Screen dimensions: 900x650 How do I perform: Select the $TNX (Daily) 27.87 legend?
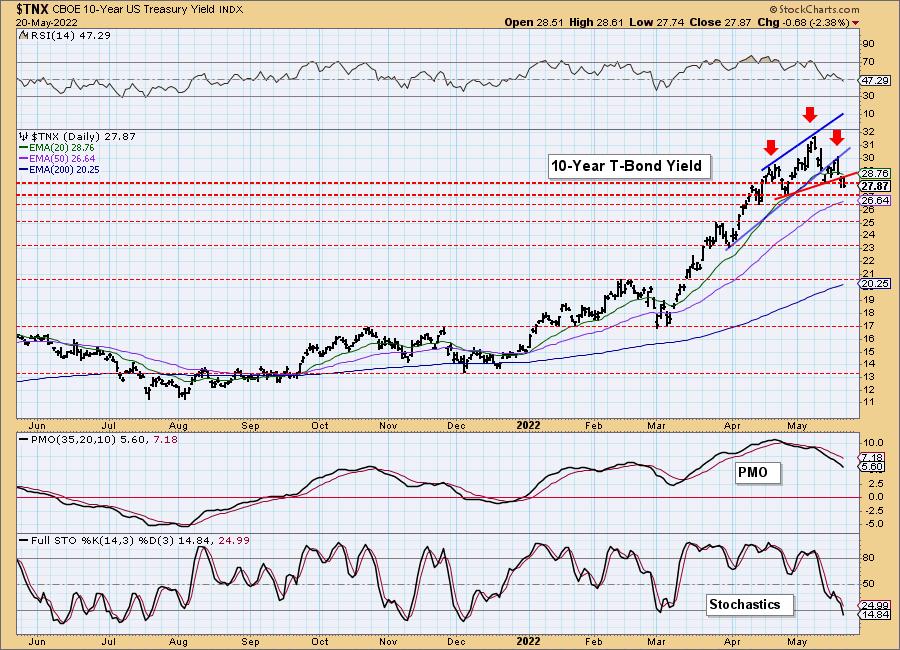(77, 136)
